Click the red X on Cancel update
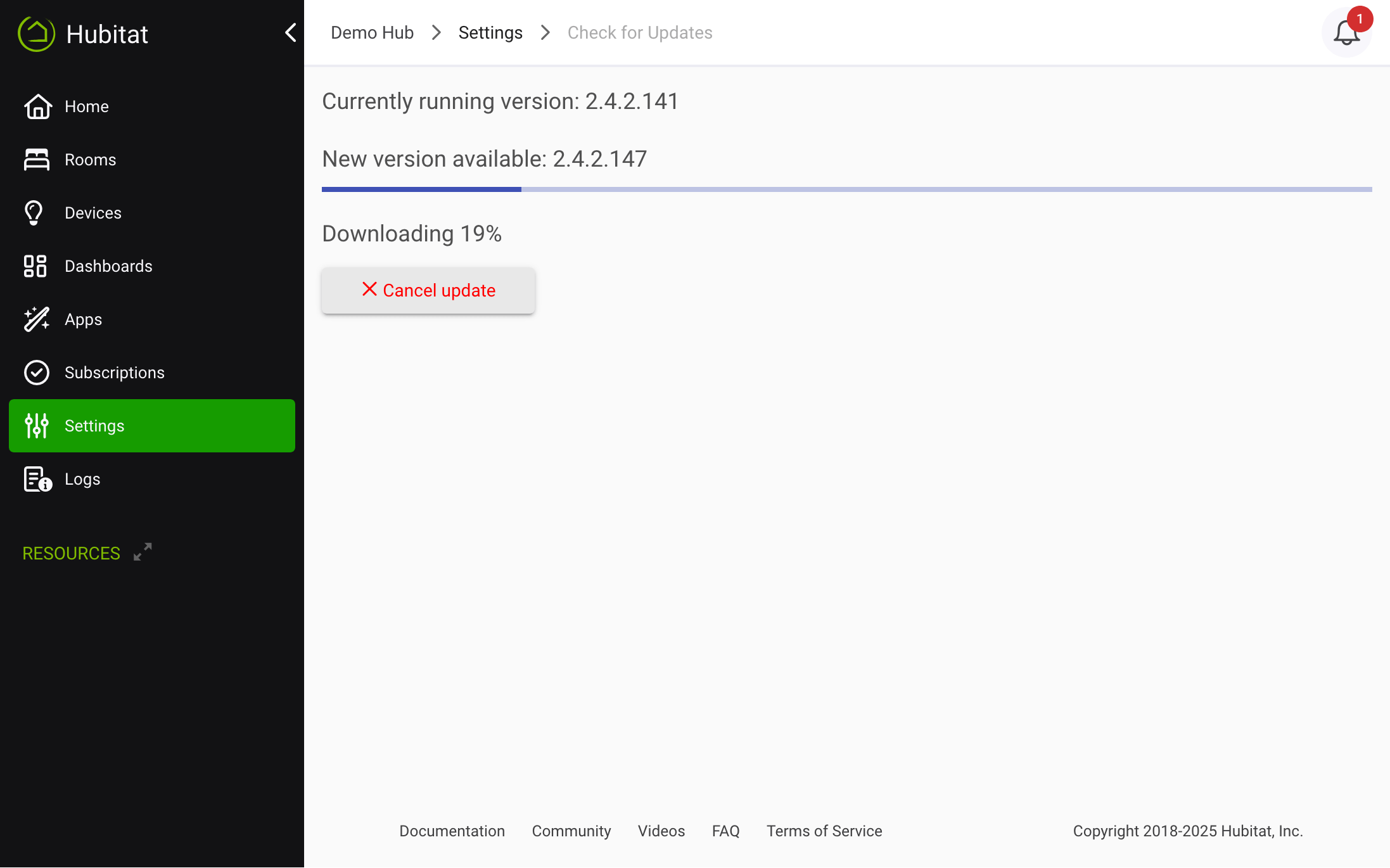This screenshot has height=868, width=1390. click(x=369, y=289)
